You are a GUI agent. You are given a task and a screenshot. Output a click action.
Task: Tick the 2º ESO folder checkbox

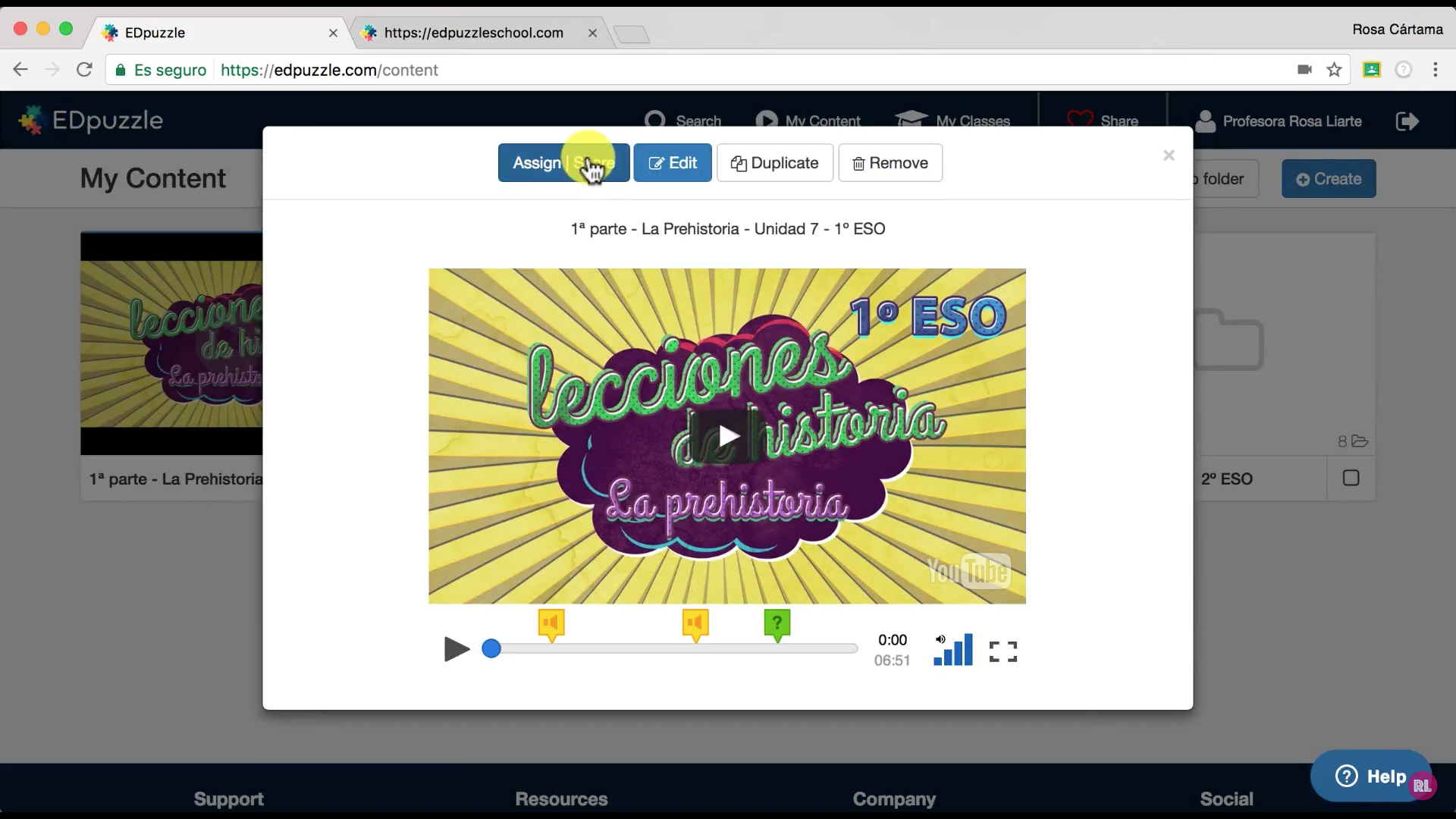tap(1351, 478)
